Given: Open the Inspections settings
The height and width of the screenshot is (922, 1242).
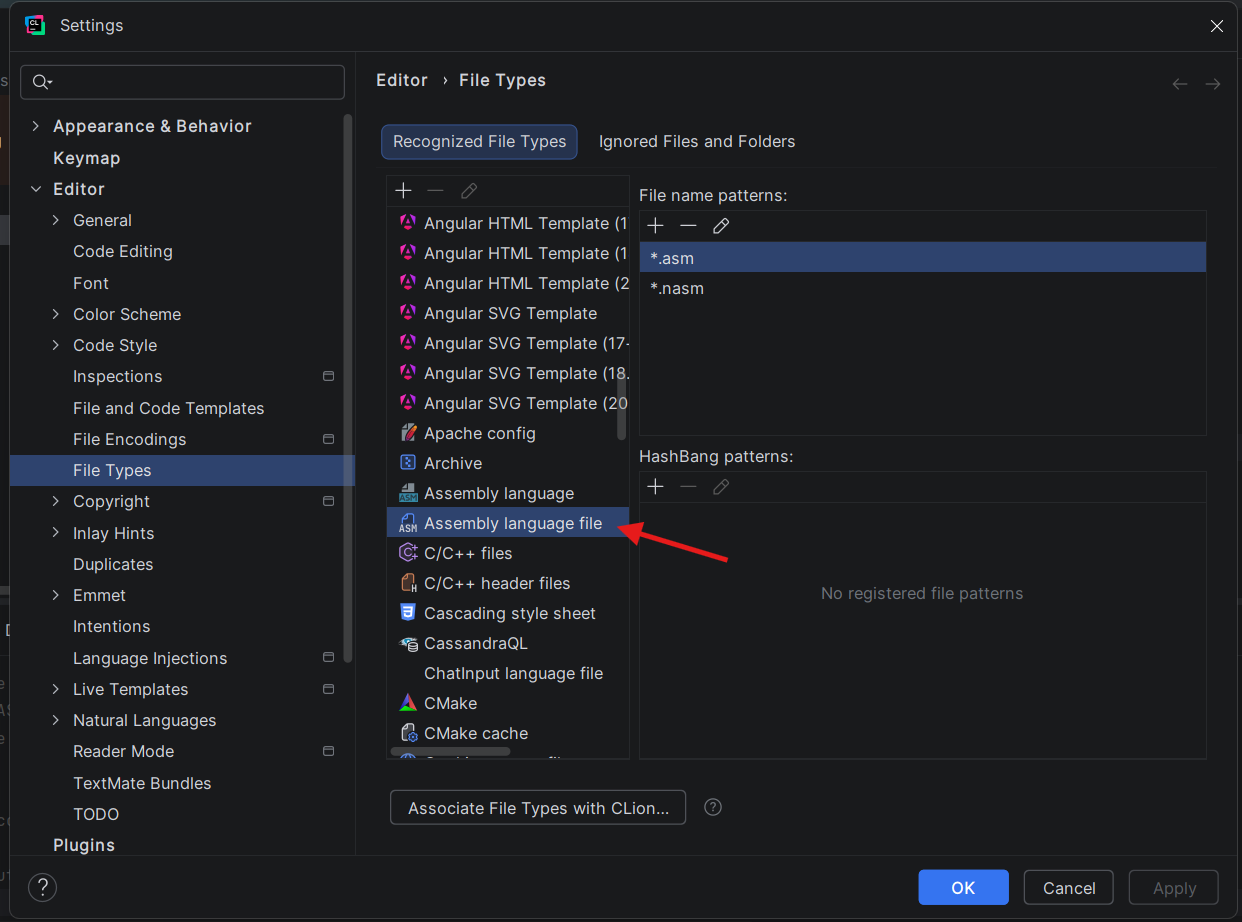Looking at the screenshot, I should 117,376.
